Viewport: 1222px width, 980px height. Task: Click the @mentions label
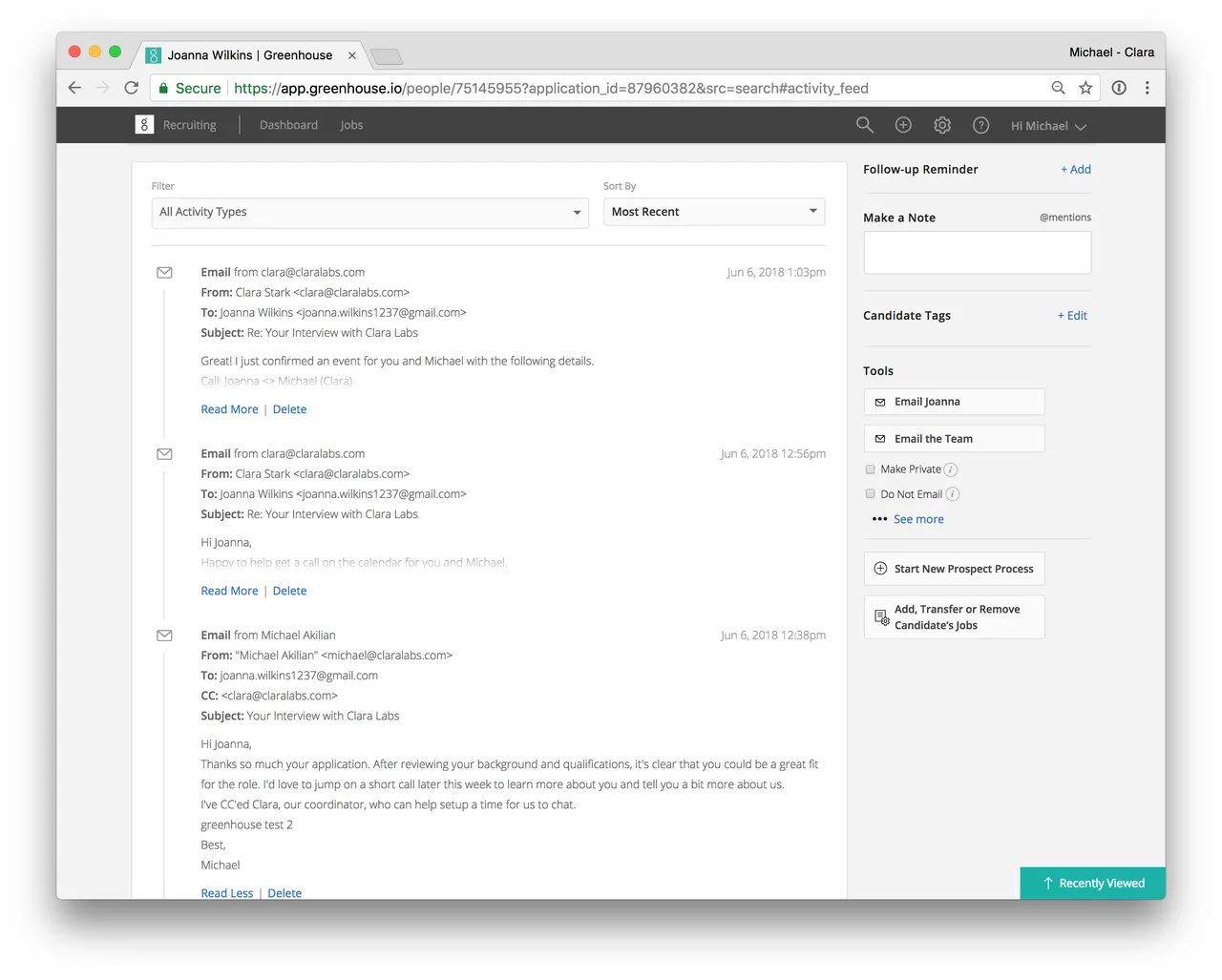click(1065, 218)
